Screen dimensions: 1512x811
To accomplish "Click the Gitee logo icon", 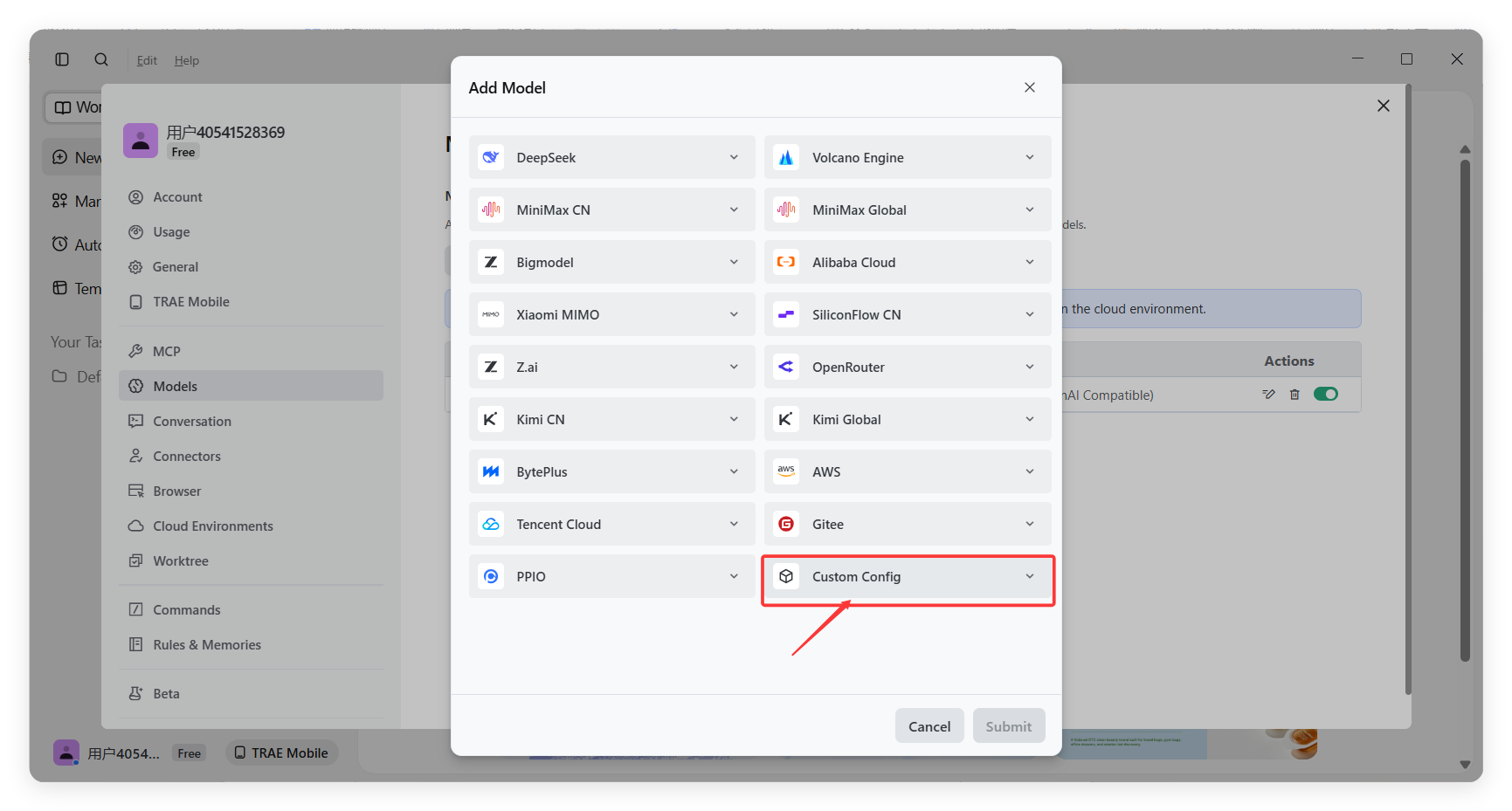I will click(786, 524).
